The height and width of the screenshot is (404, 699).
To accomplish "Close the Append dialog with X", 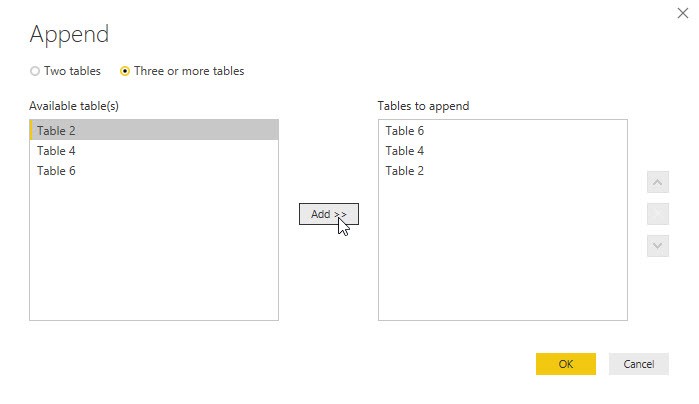I will 683,13.
